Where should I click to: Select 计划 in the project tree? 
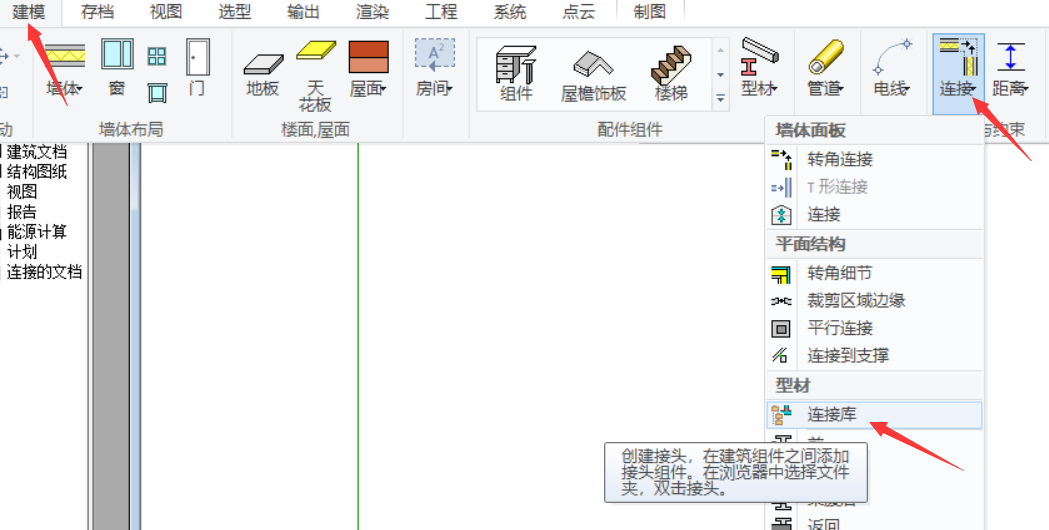coord(22,252)
